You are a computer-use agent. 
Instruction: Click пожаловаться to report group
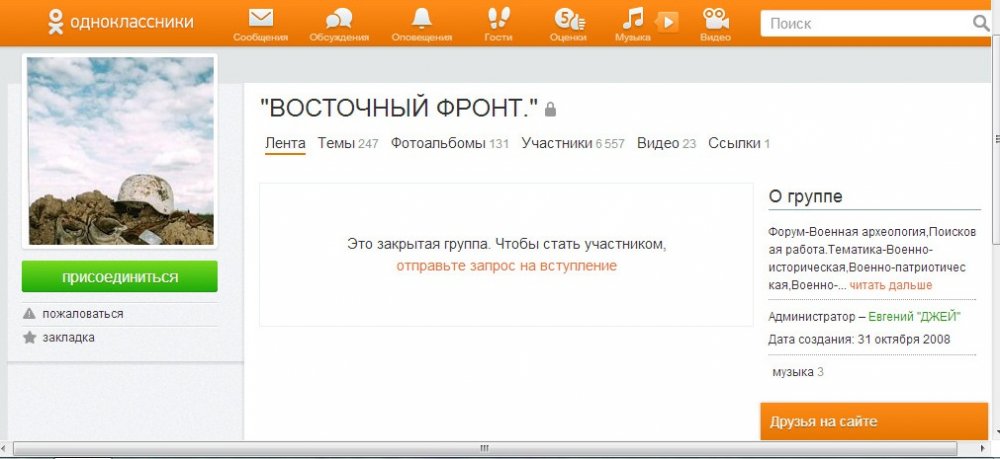pyautogui.click(x=82, y=313)
